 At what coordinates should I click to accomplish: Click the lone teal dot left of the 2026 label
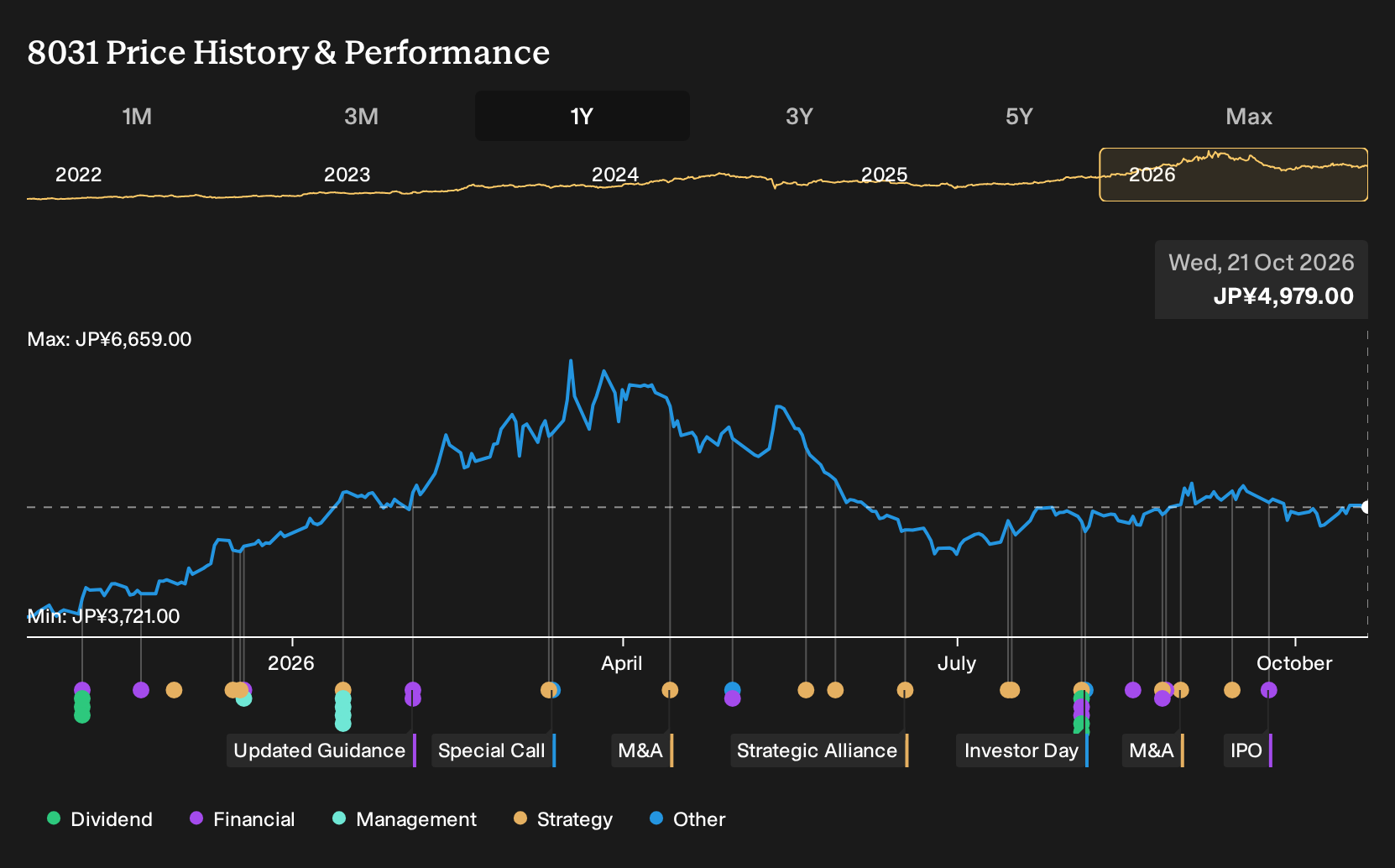(x=243, y=698)
